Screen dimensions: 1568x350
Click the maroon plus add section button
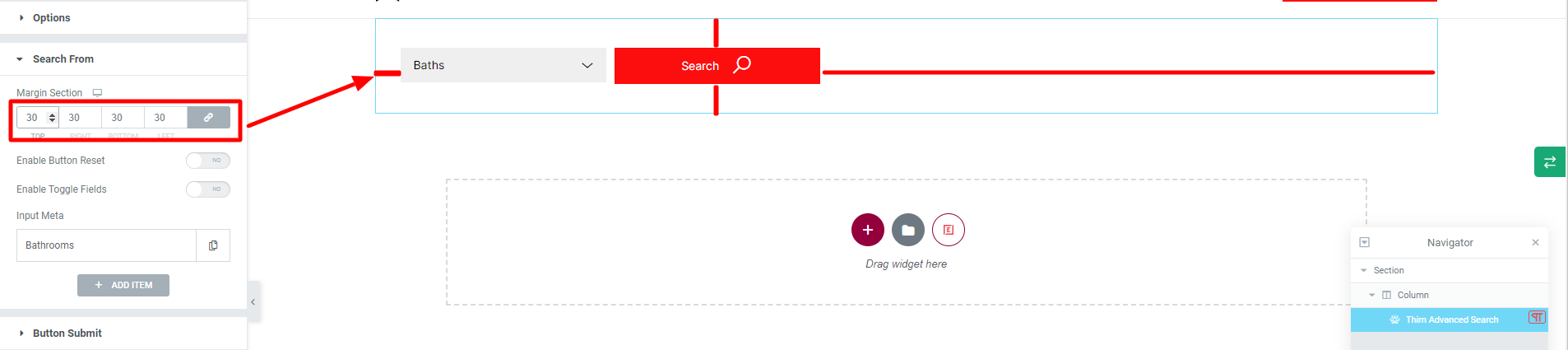pyautogui.click(x=868, y=230)
